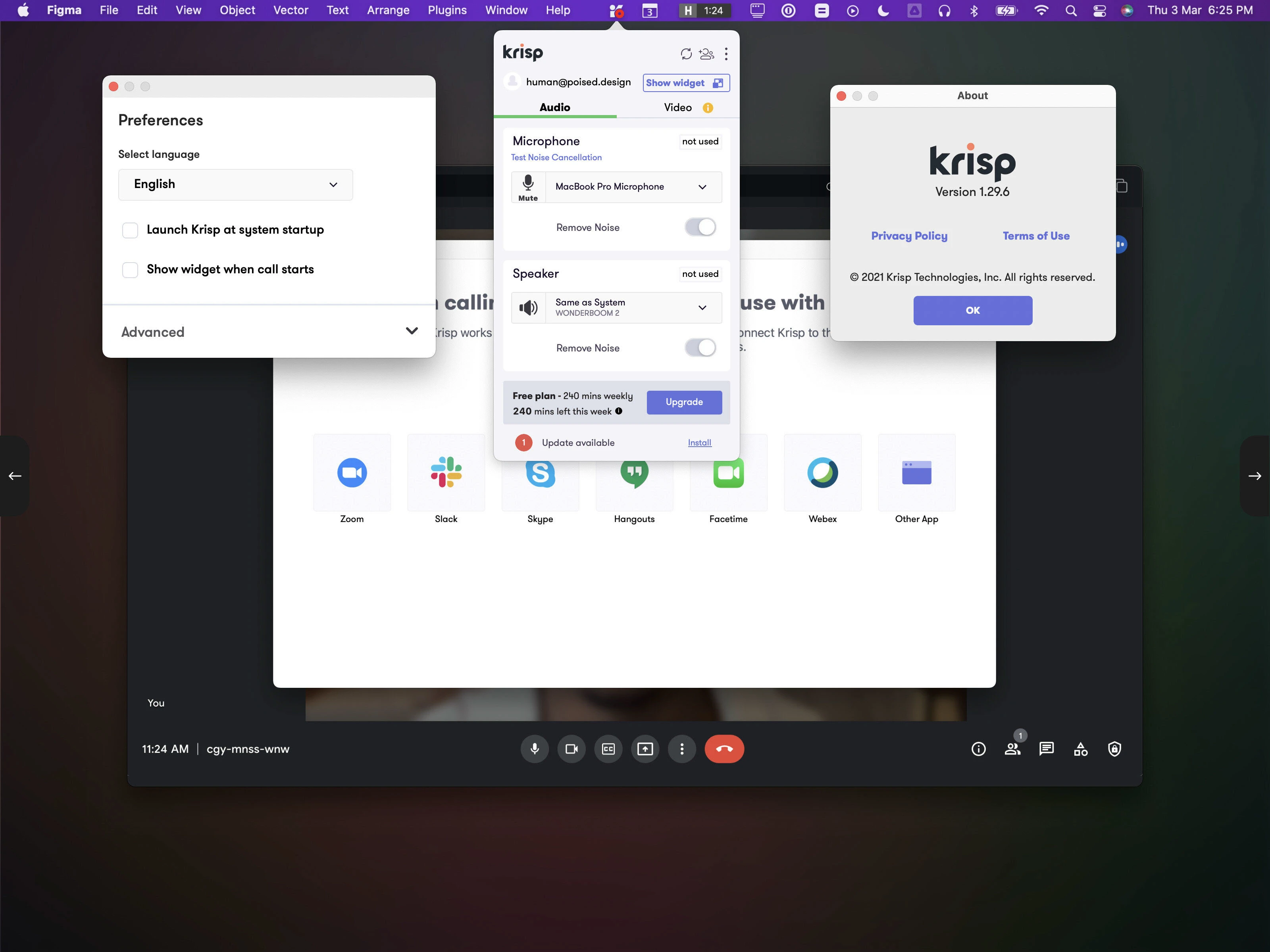Viewport: 1270px width, 952px height.
Task: Open Krisp three-dot more menu
Action: pyautogui.click(x=726, y=54)
